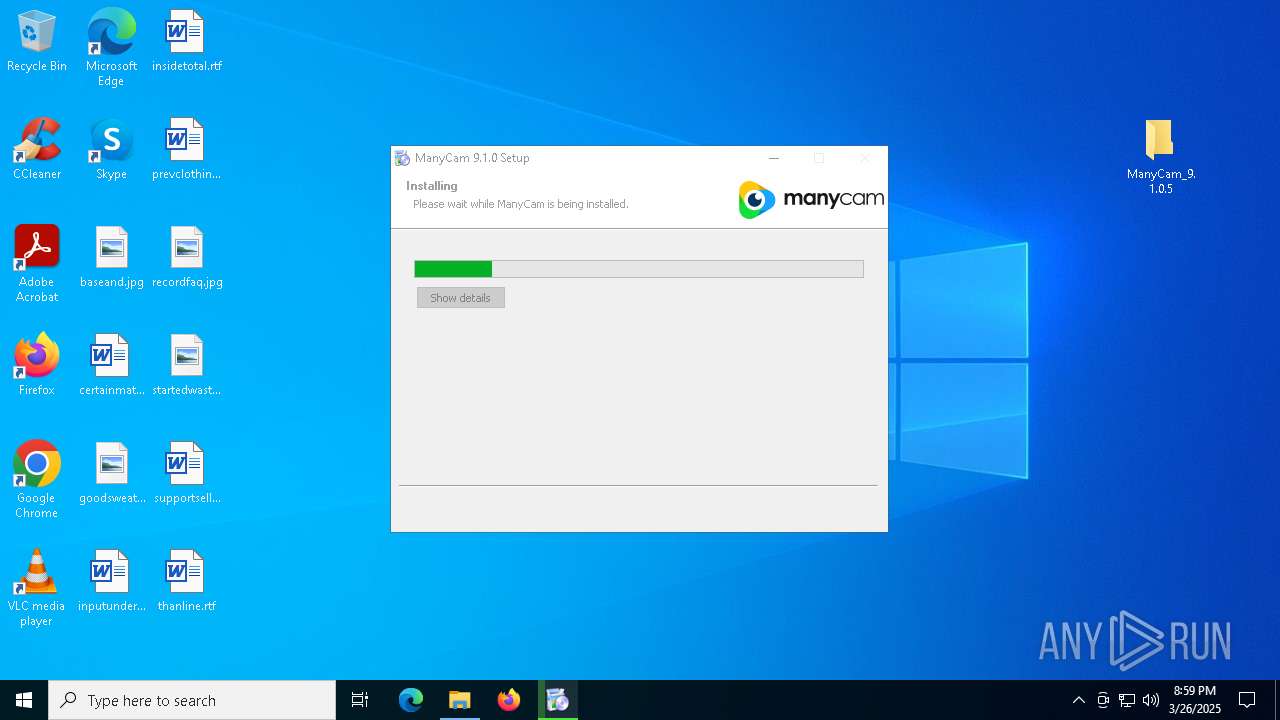Screen dimensions: 1280x720
Task: Open the Recycle Bin desktop icon
Action: tap(37, 42)
